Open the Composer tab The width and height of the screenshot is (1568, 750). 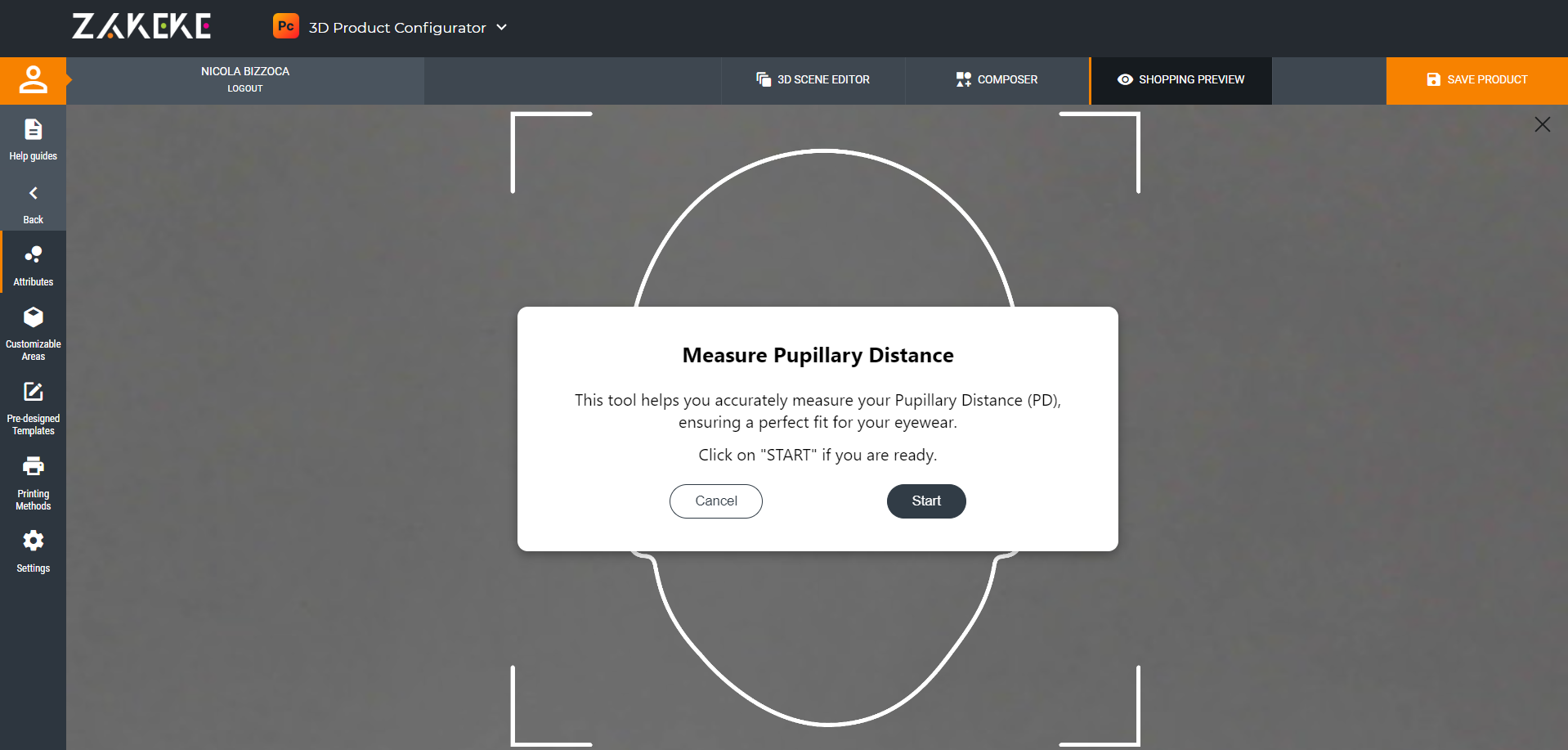[997, 80]
